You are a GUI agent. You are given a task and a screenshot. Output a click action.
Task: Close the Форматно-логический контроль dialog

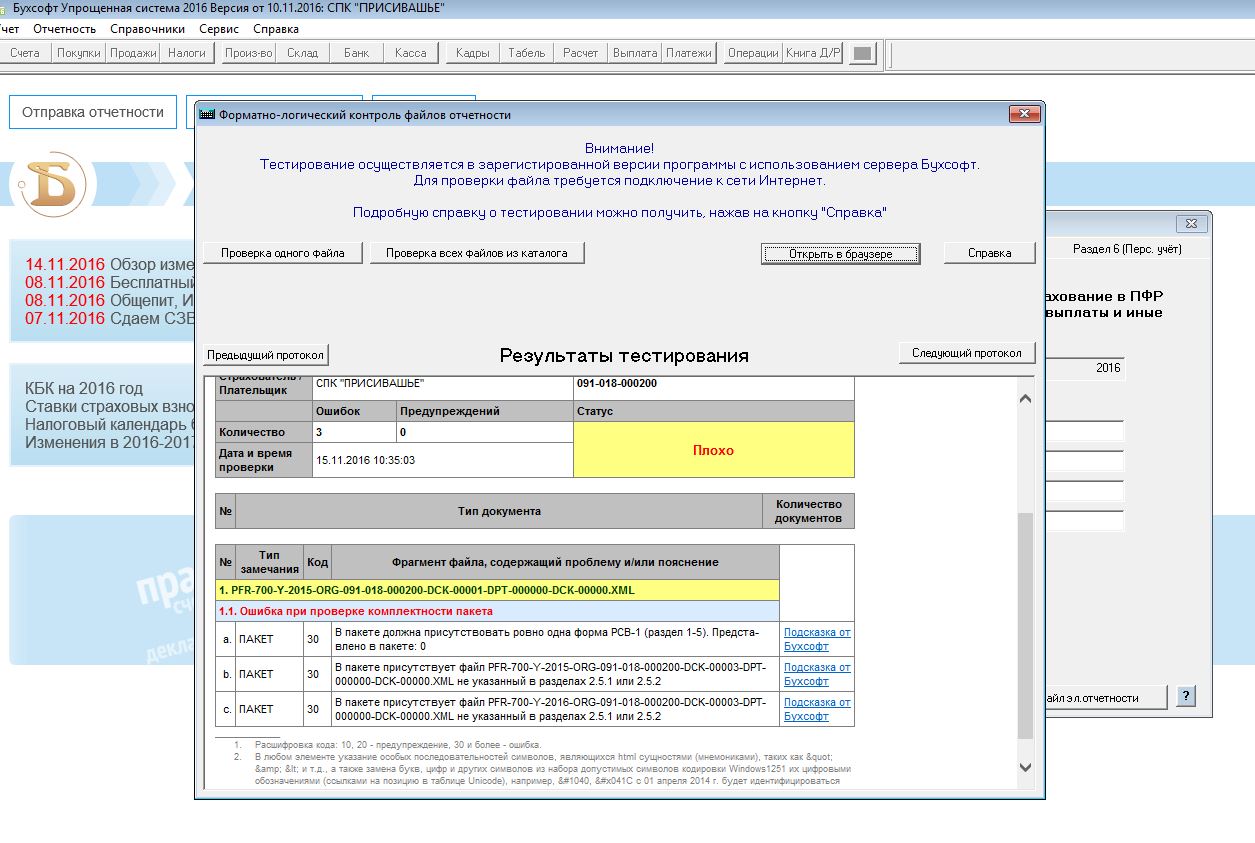pyautogui.click(x=1024, y=115)
